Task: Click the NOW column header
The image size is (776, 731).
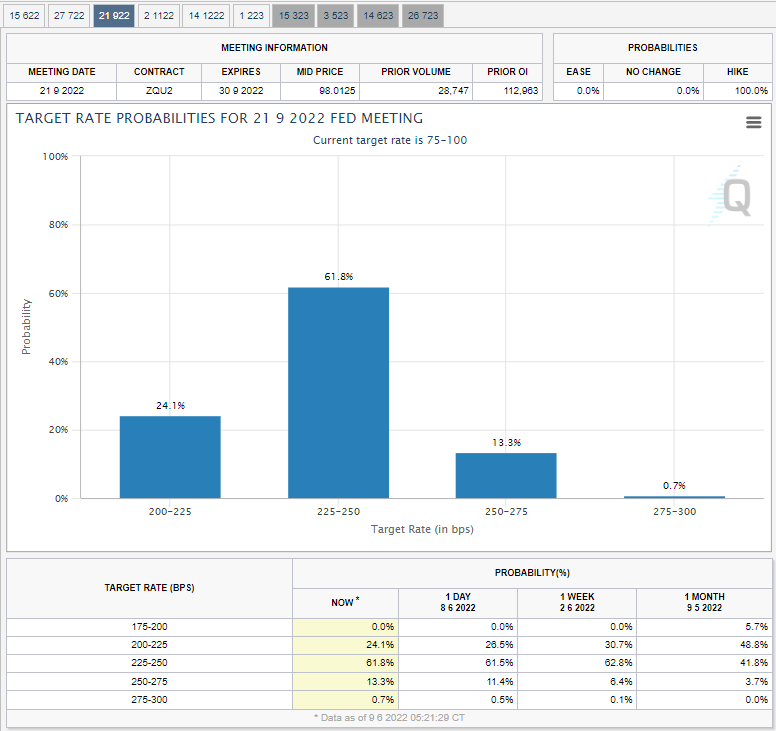Action: (345, 602)
